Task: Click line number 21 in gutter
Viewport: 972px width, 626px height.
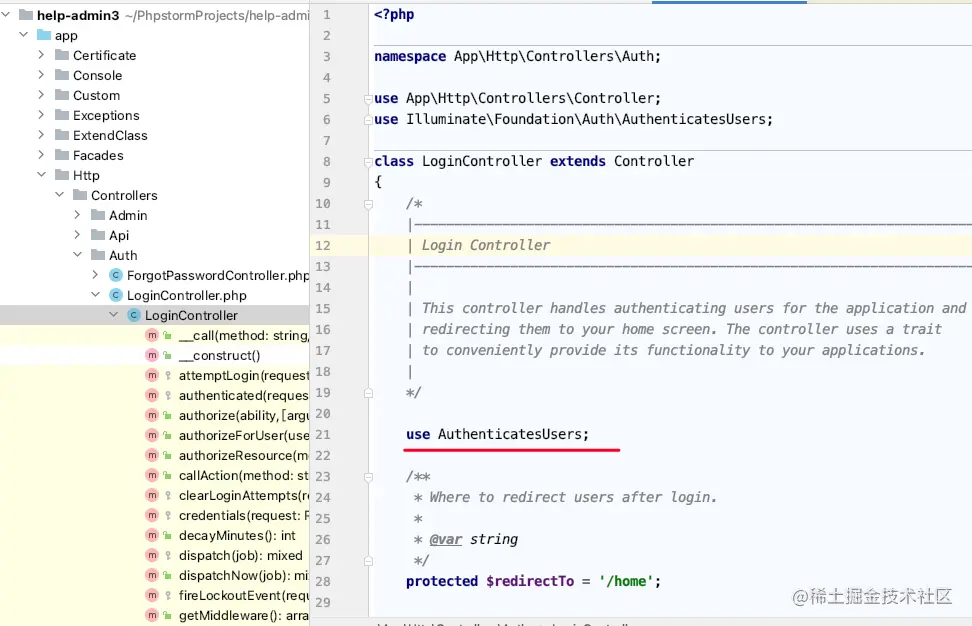Action: click(x=323, y=434)
